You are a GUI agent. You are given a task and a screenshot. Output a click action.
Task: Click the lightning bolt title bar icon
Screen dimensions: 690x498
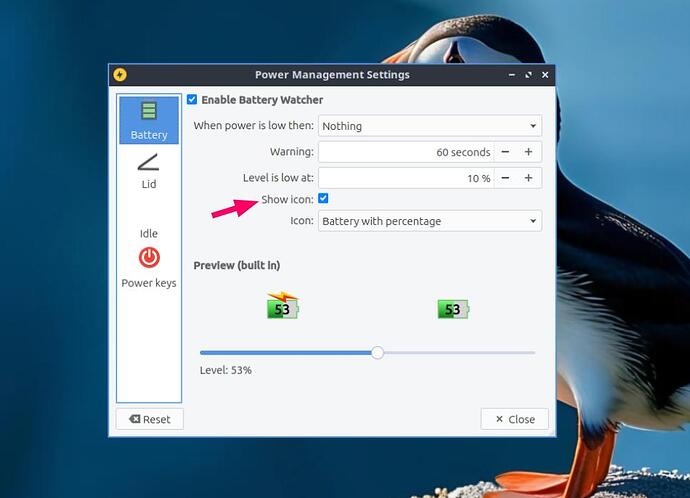(120, 75)
